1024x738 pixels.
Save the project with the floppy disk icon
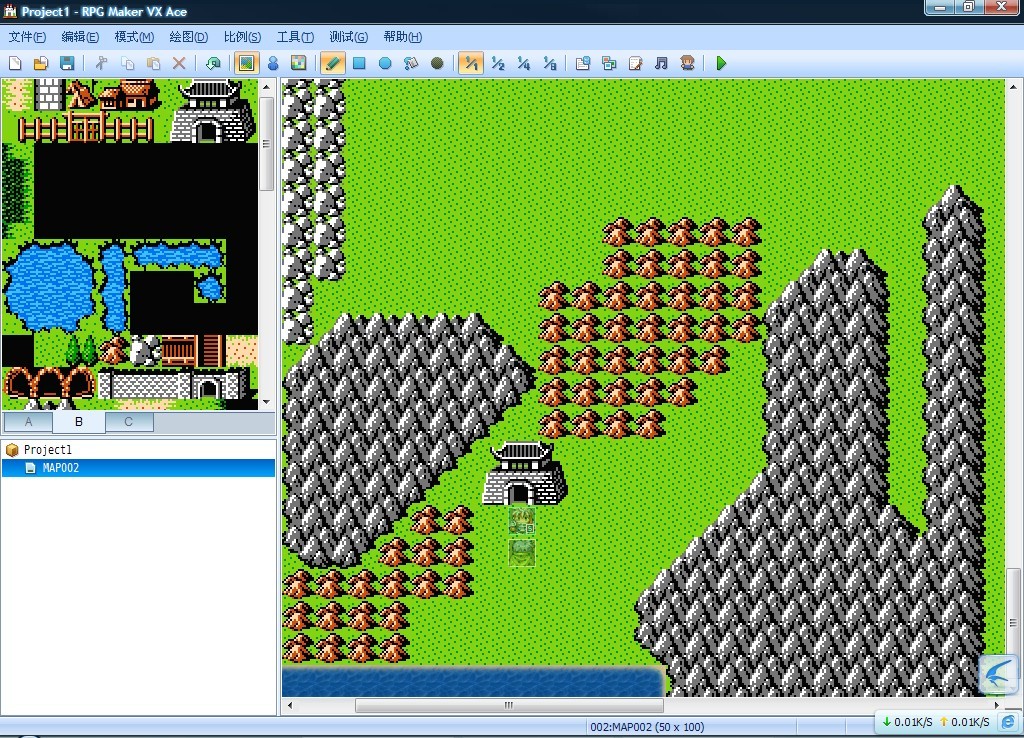[x=67, y=63]
